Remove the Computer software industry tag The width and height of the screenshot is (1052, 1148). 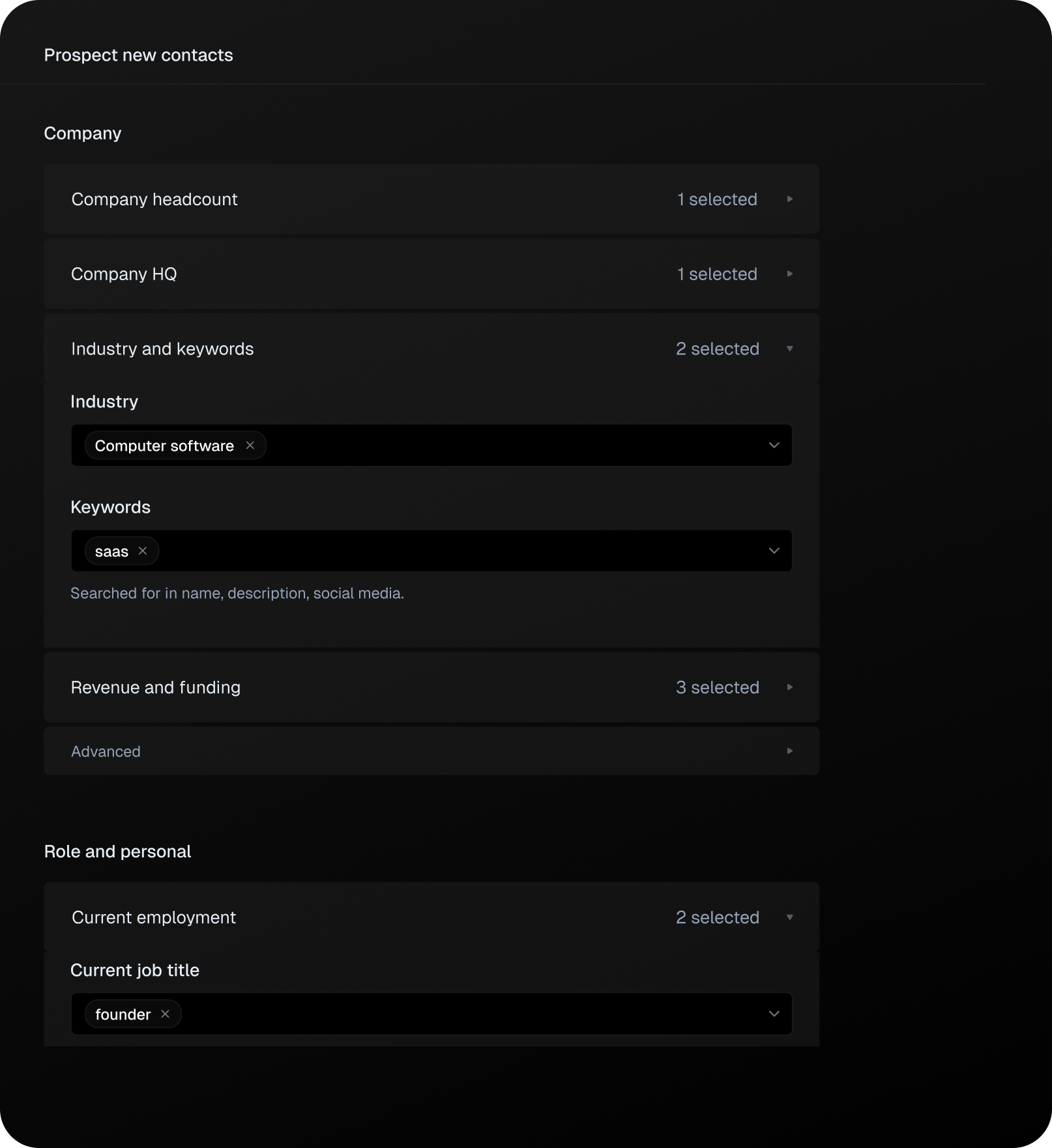coord(250,446)
